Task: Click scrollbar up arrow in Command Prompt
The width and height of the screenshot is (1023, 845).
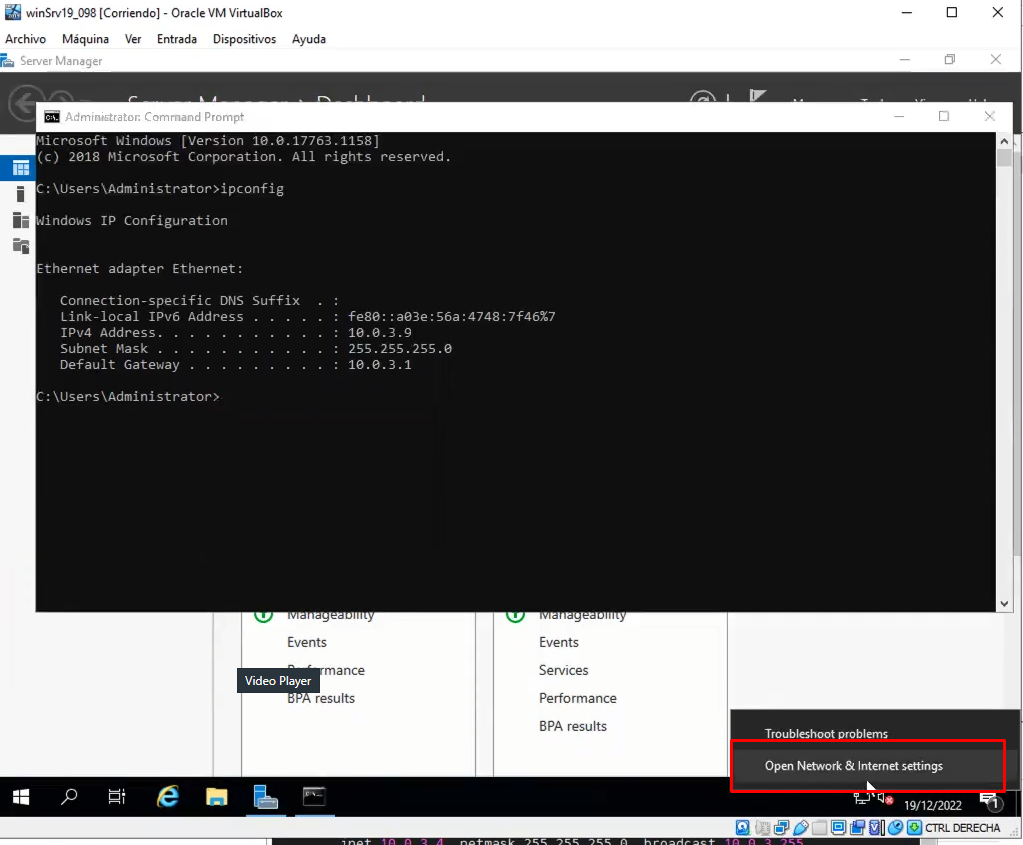Action: tap(1004, 141)
